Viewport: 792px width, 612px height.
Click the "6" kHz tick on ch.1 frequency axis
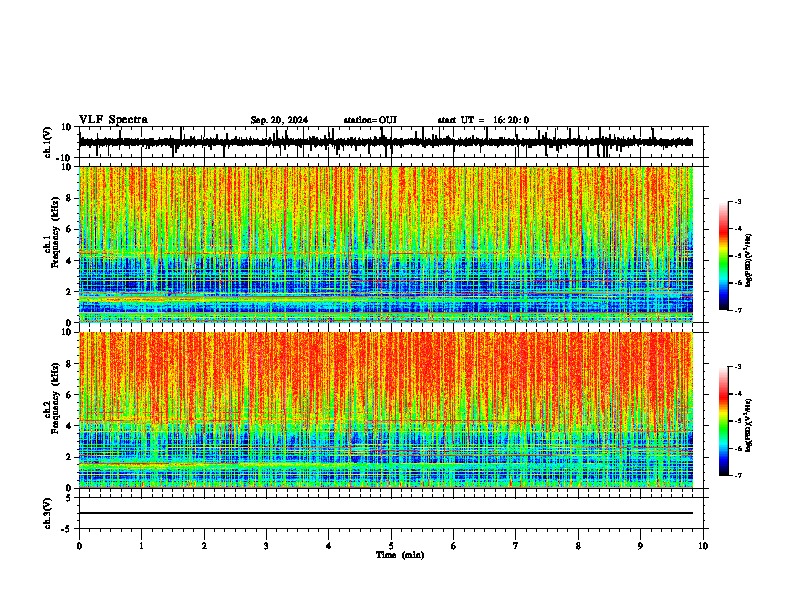click(x=70, y=229)
